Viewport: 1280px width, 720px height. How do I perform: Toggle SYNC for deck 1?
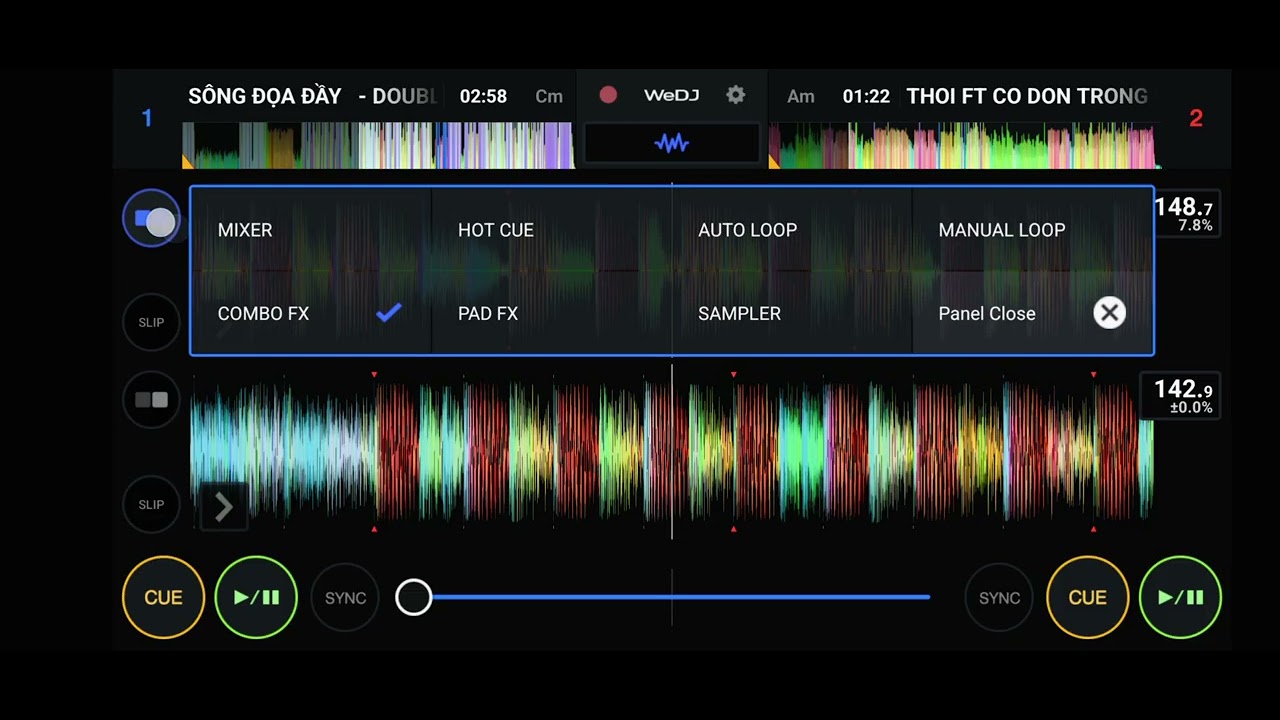345,598
